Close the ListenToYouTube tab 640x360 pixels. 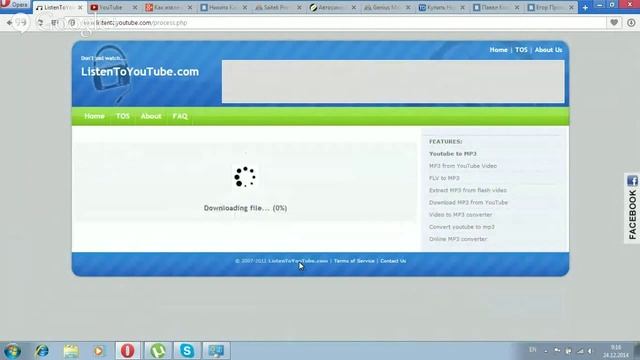pos(80,7)
